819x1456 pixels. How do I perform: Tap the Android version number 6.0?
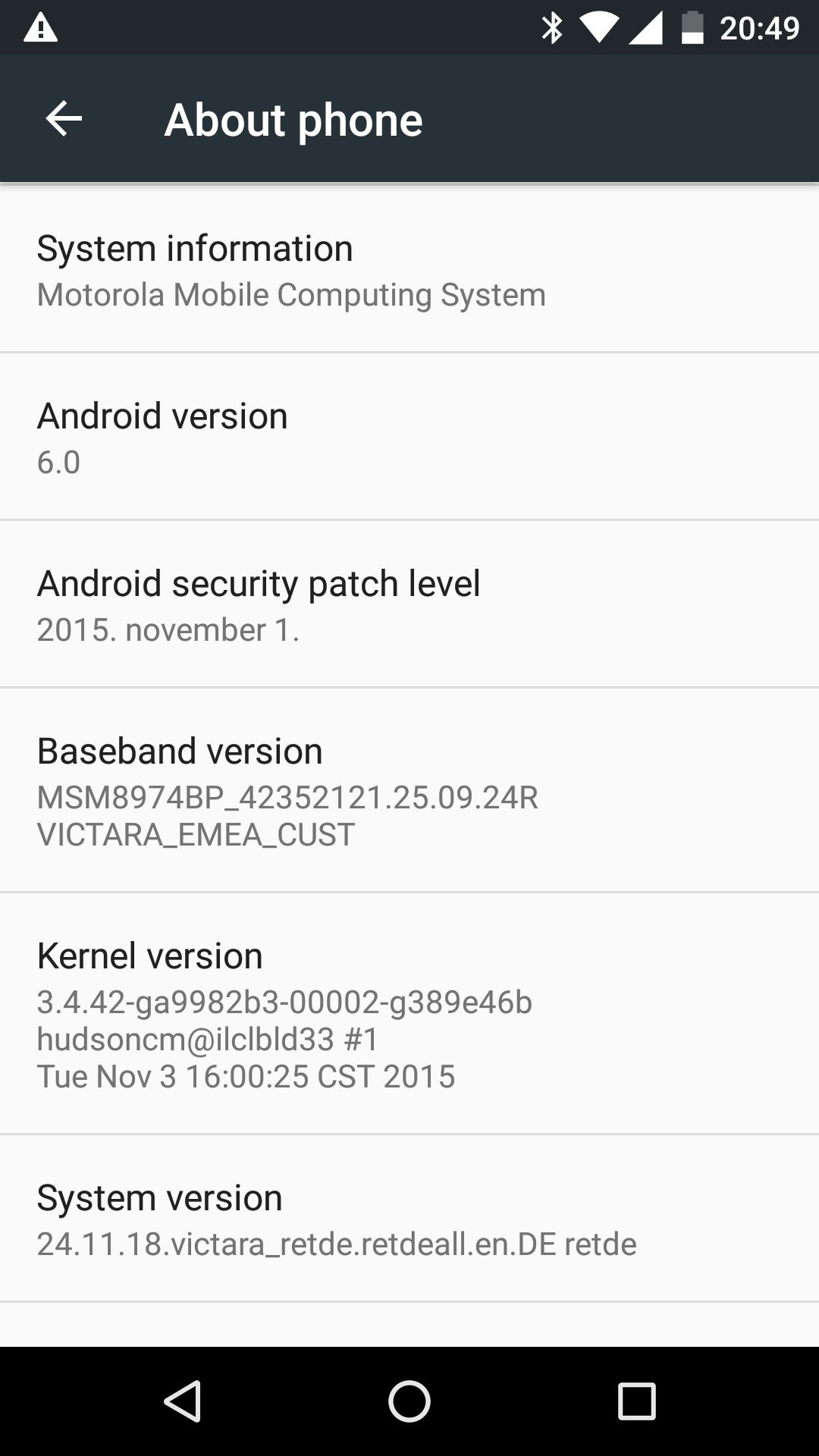point(58,462)
